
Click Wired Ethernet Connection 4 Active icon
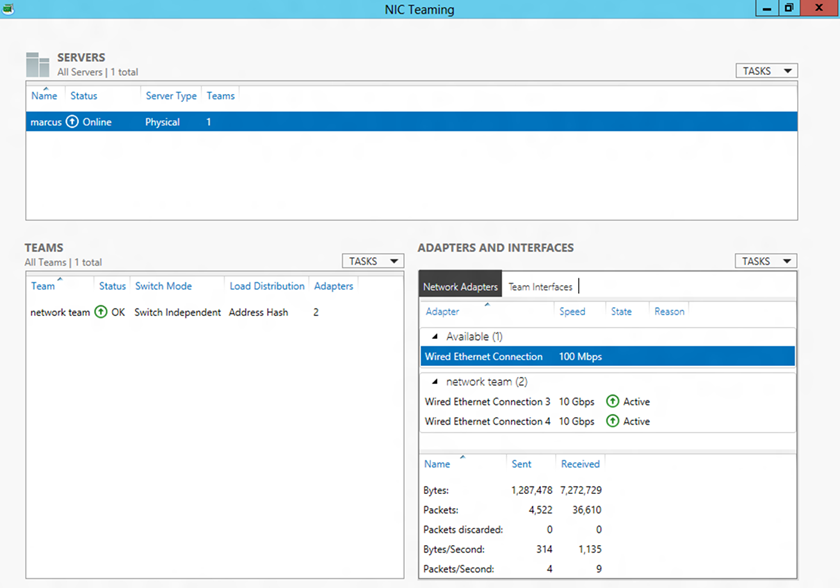tap(613, 422)
